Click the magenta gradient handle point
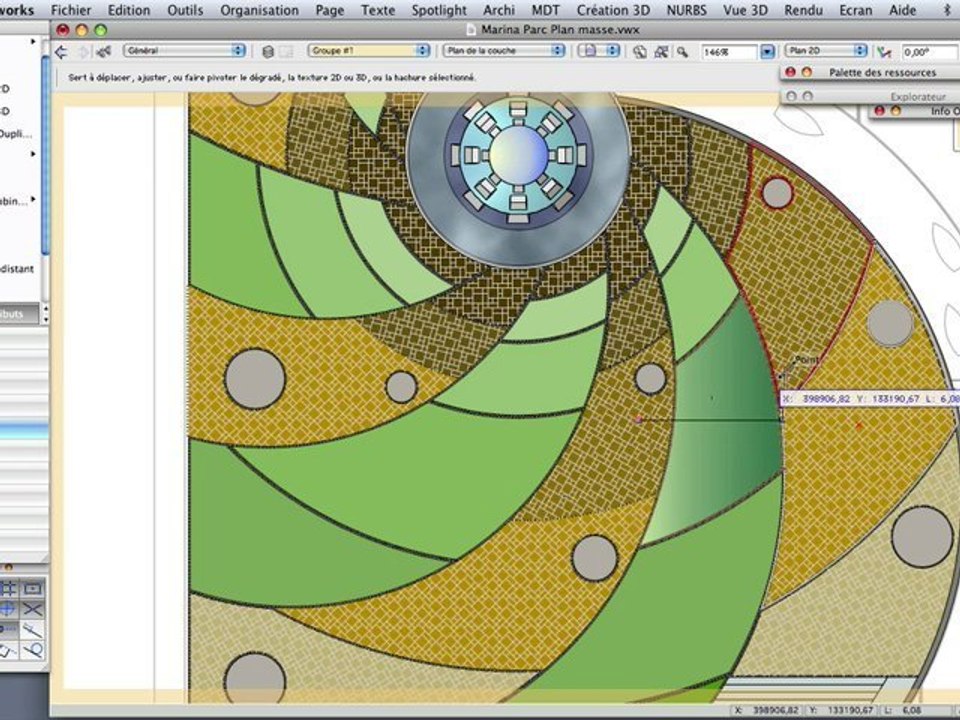960x720 pixels. (x=639, y=420)
